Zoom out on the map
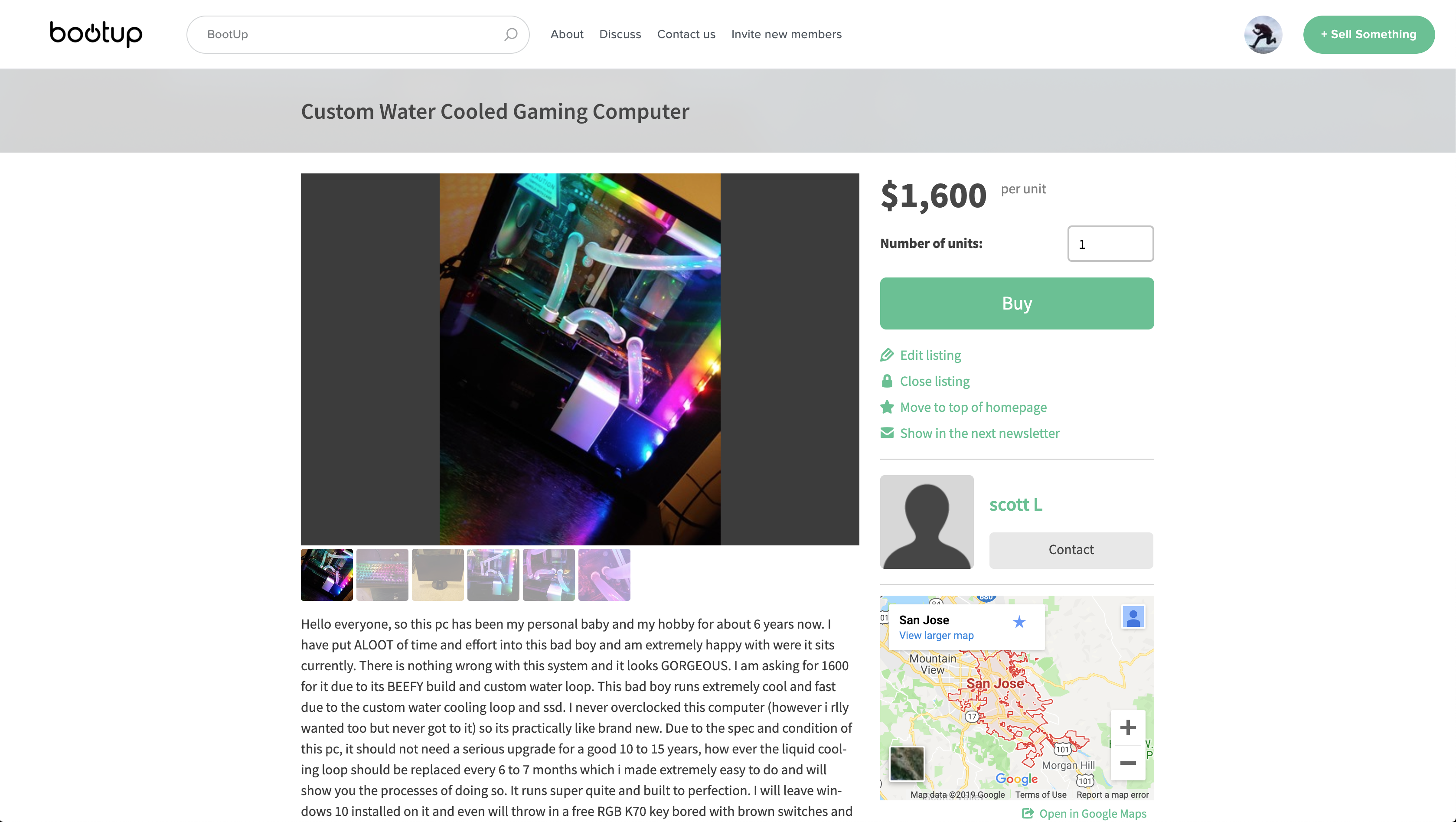 point(1128,763)
